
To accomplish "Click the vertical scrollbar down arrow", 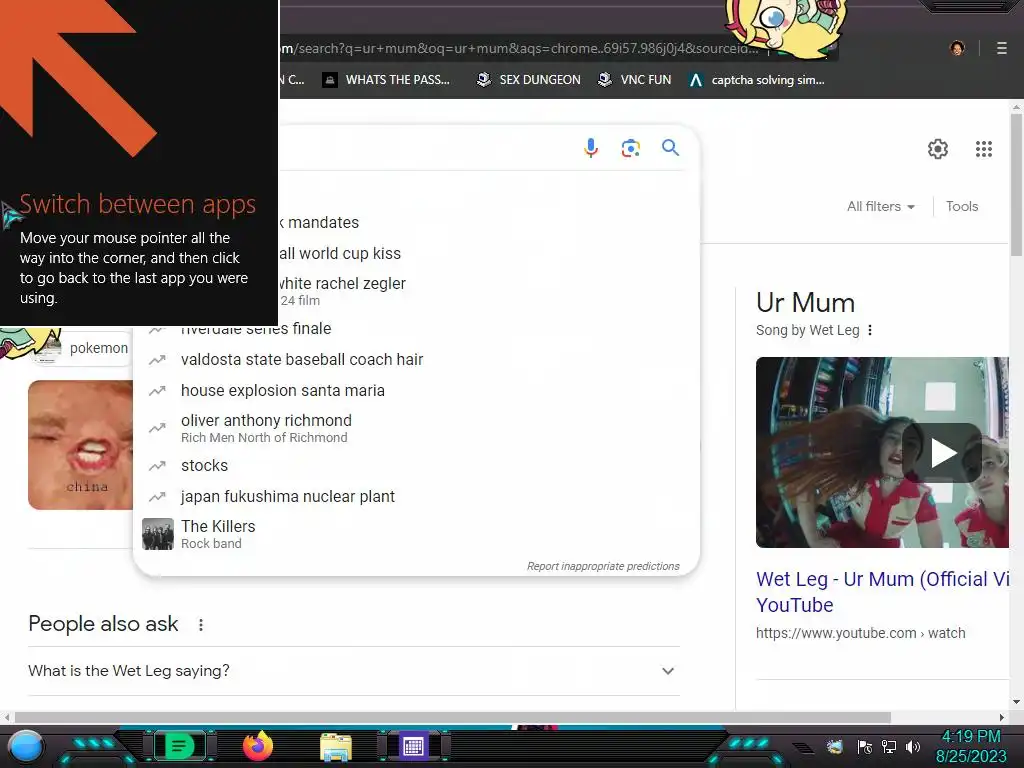I will coord(1016,702).
